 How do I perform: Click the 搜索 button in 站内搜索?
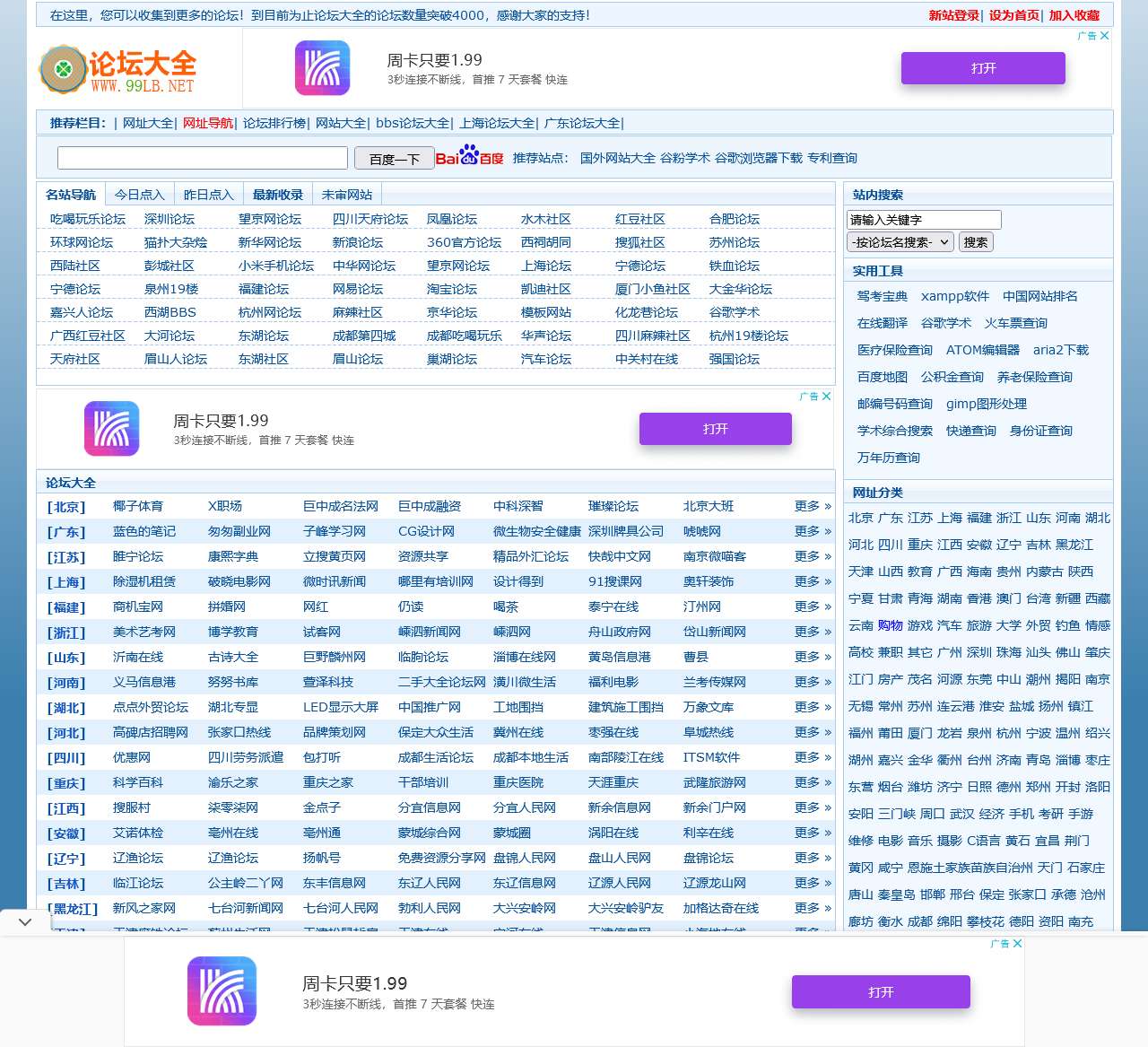pyautogui.click(x=976, y=242)
